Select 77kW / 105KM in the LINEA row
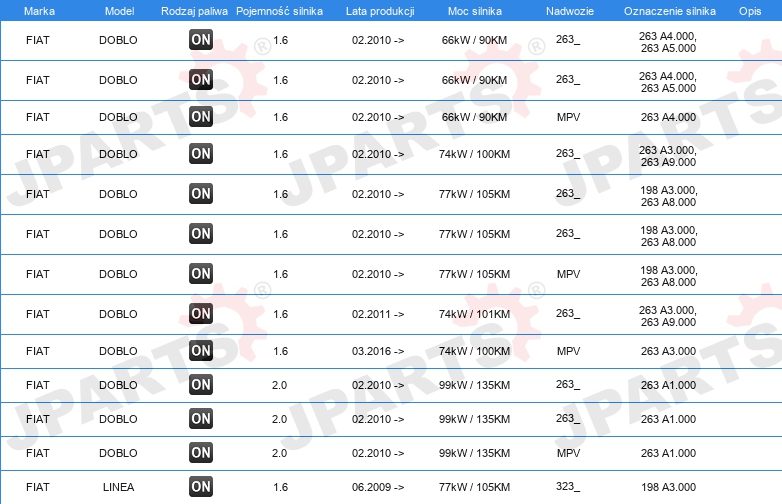Viewport: 782px width, 504px height. [474, 487]
